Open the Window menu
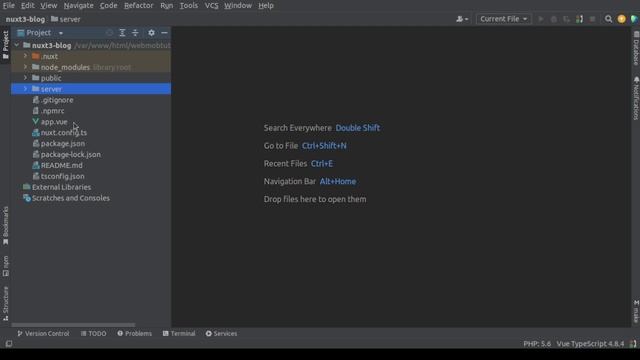The width and height of the screenshot is (640, 360). pos(238,6)
